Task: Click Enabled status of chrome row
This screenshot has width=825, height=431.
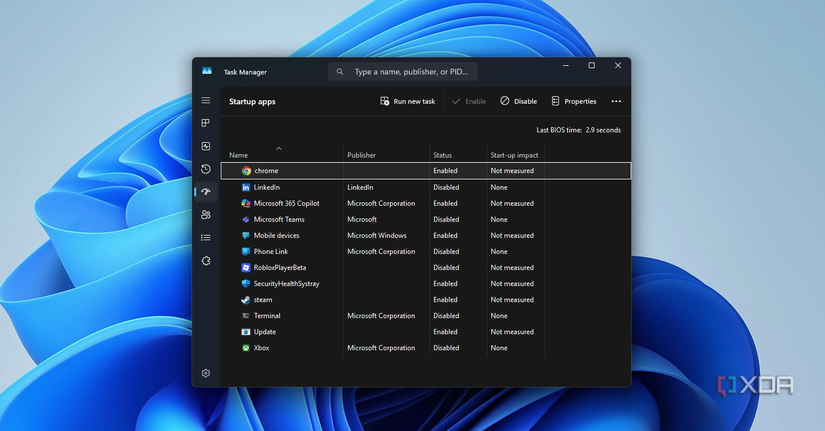Action: (x=445, y=171)
